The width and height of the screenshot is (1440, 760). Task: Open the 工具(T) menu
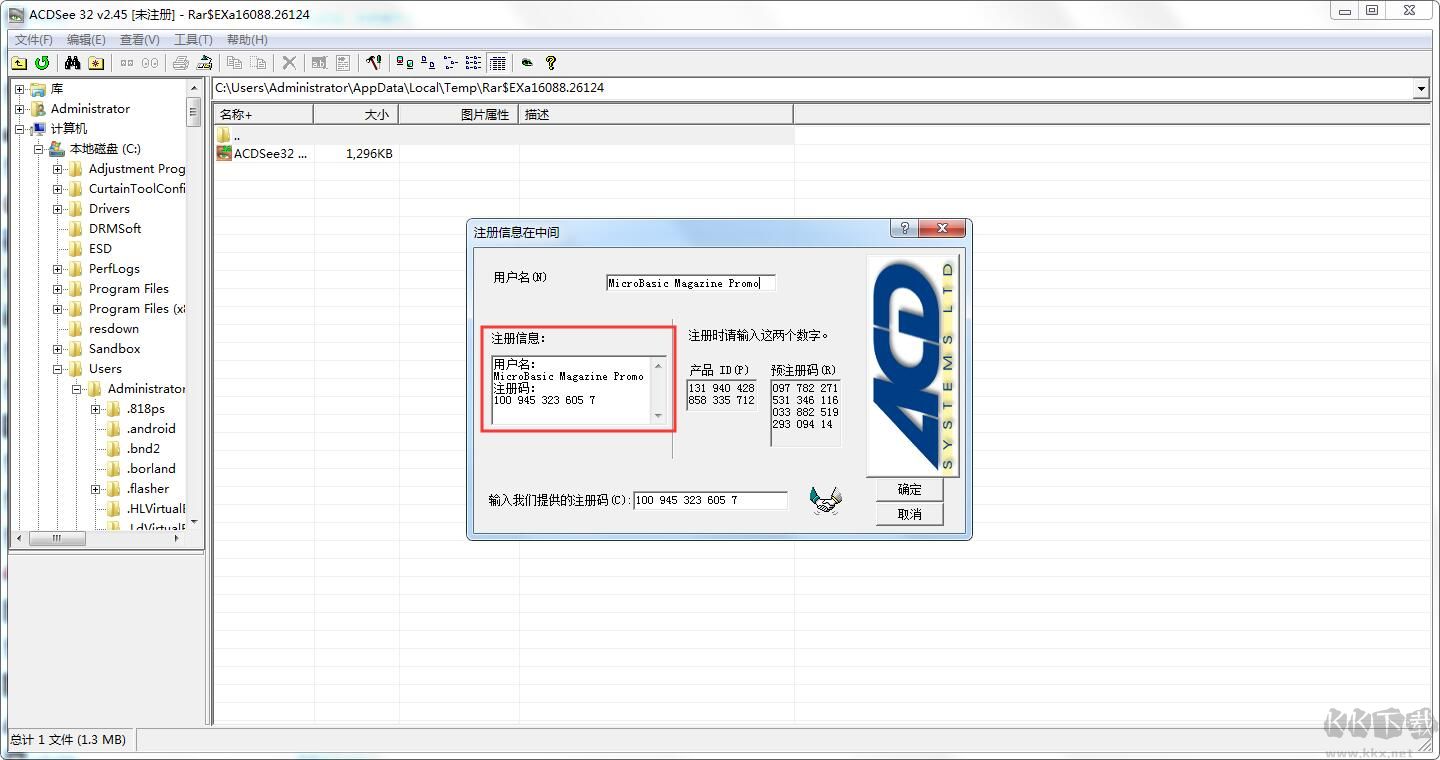point(193,39)
